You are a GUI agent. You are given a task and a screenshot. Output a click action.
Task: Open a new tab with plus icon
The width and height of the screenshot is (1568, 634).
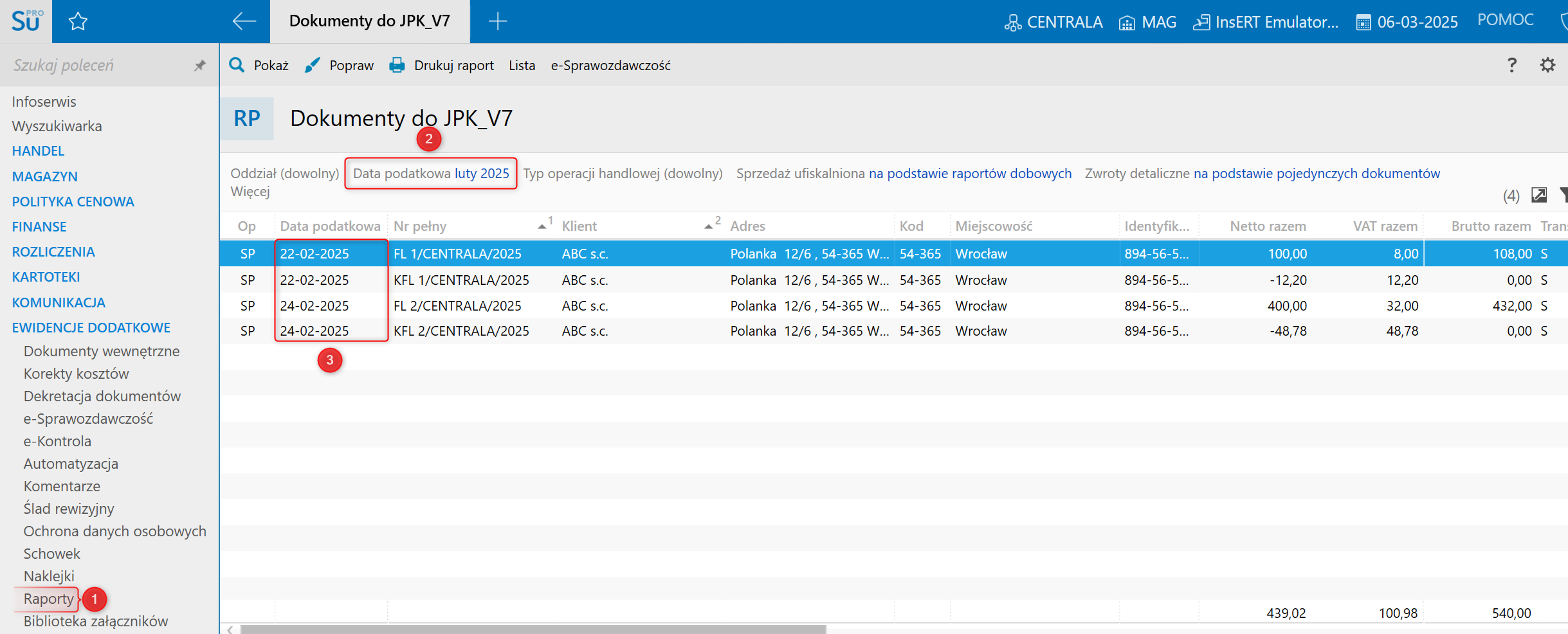(497, 21)
